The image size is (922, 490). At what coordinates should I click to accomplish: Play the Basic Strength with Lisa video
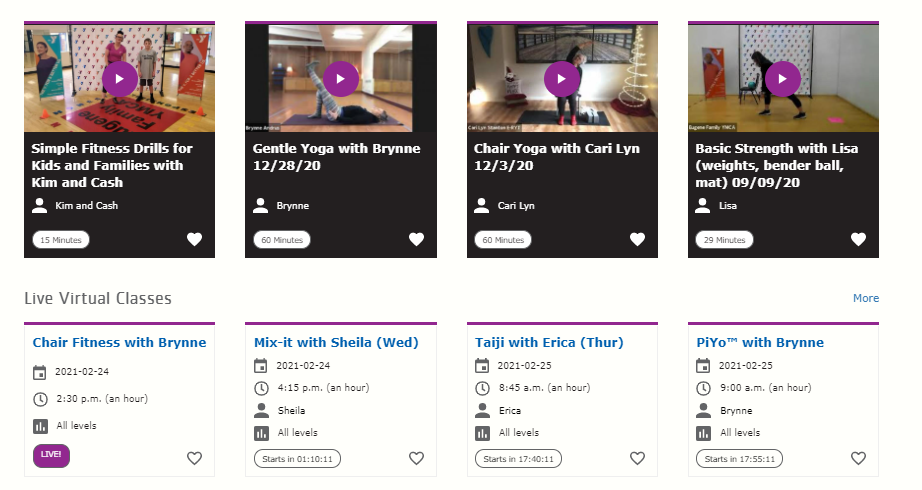click(784, 78)
